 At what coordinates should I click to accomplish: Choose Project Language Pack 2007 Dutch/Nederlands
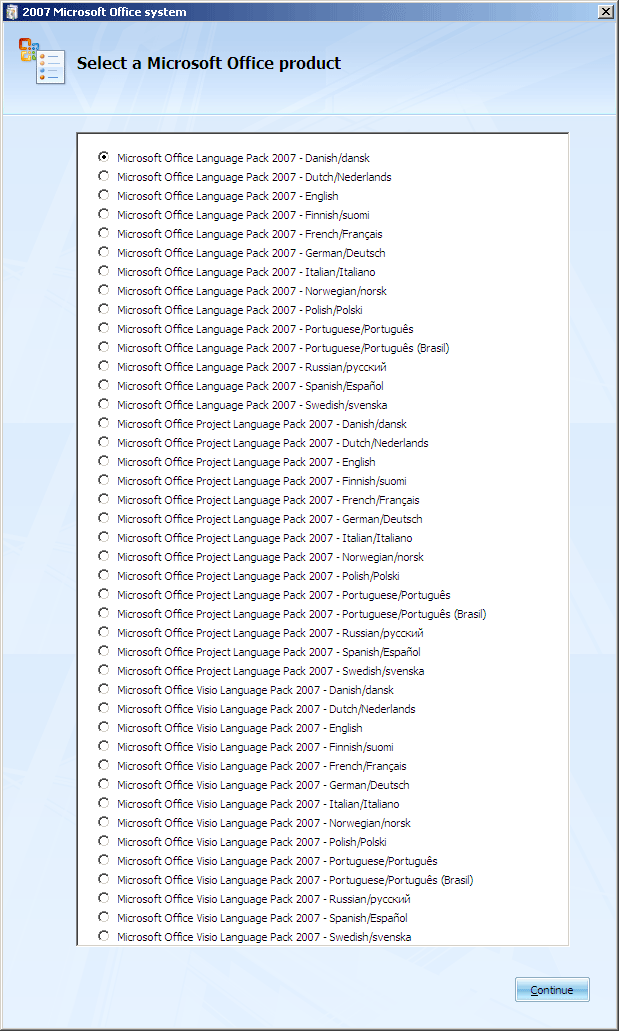click(x=103, y=443)
